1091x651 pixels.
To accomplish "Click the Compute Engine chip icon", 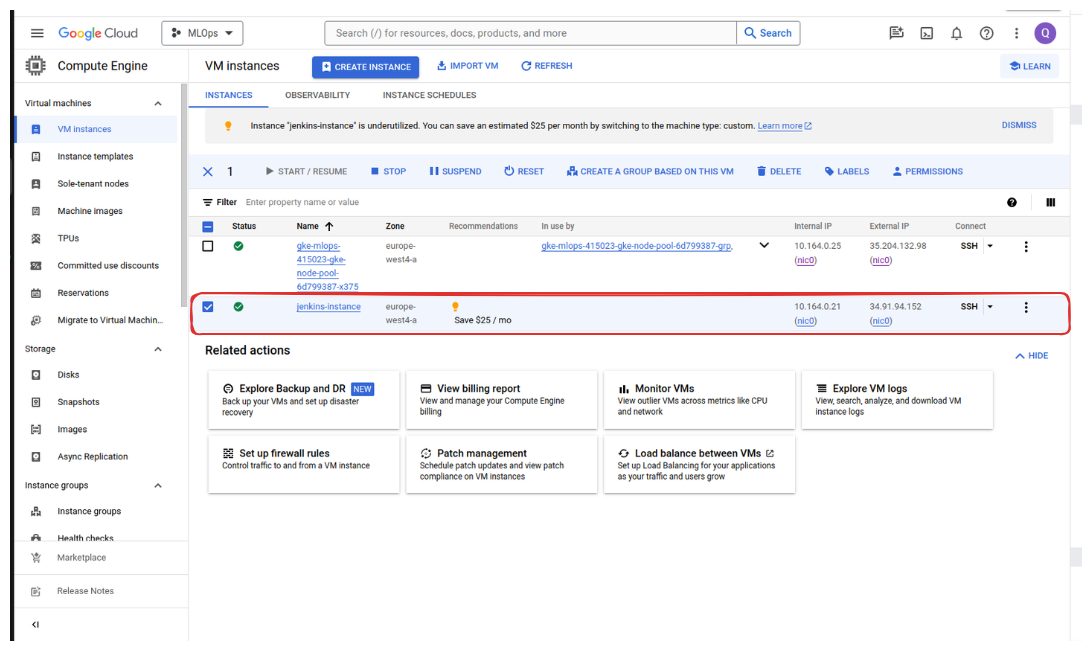I will point(35,65).
